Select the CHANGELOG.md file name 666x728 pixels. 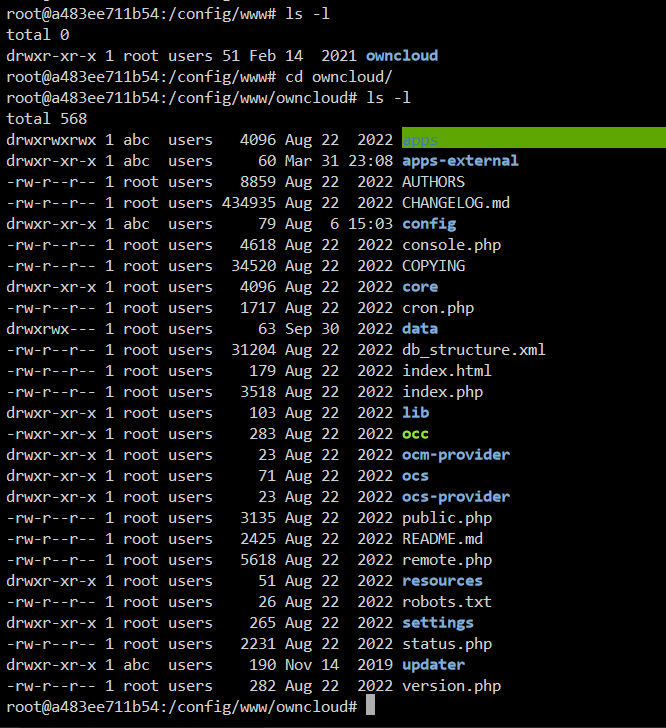tap(456, 202)
